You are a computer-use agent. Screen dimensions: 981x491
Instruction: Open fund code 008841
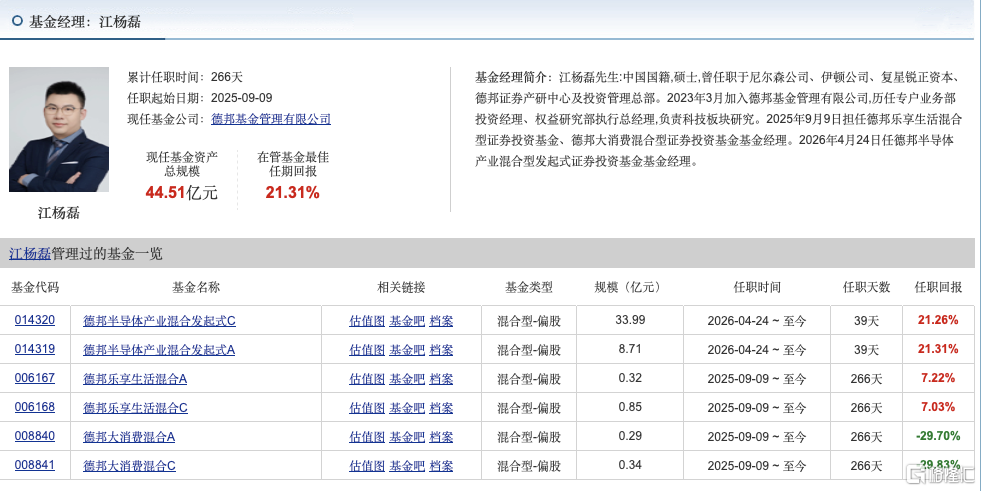(x=34, y=465)
